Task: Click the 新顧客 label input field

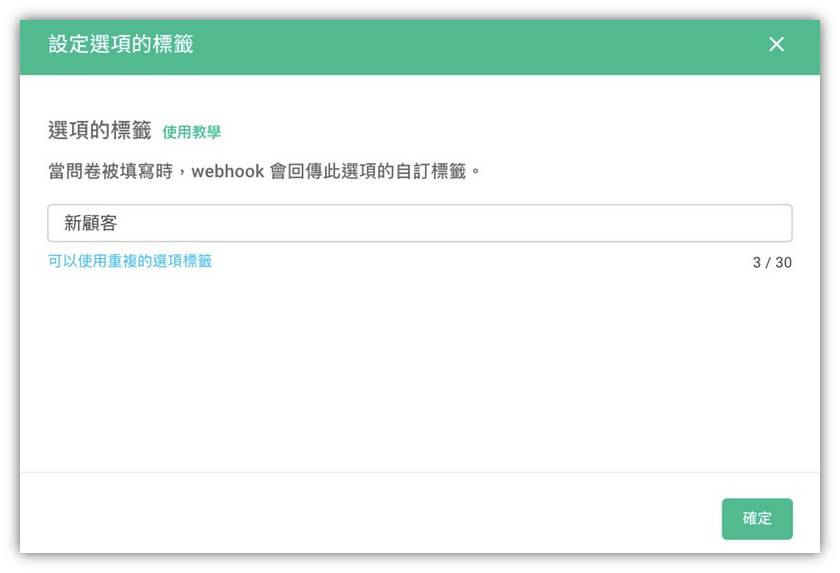Action: pyautogui.click(x=419, y=223)
